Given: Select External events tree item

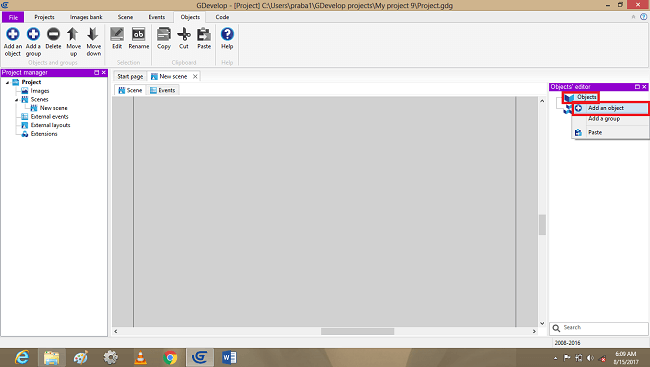Looking at the screenshot, I should 49,117.
